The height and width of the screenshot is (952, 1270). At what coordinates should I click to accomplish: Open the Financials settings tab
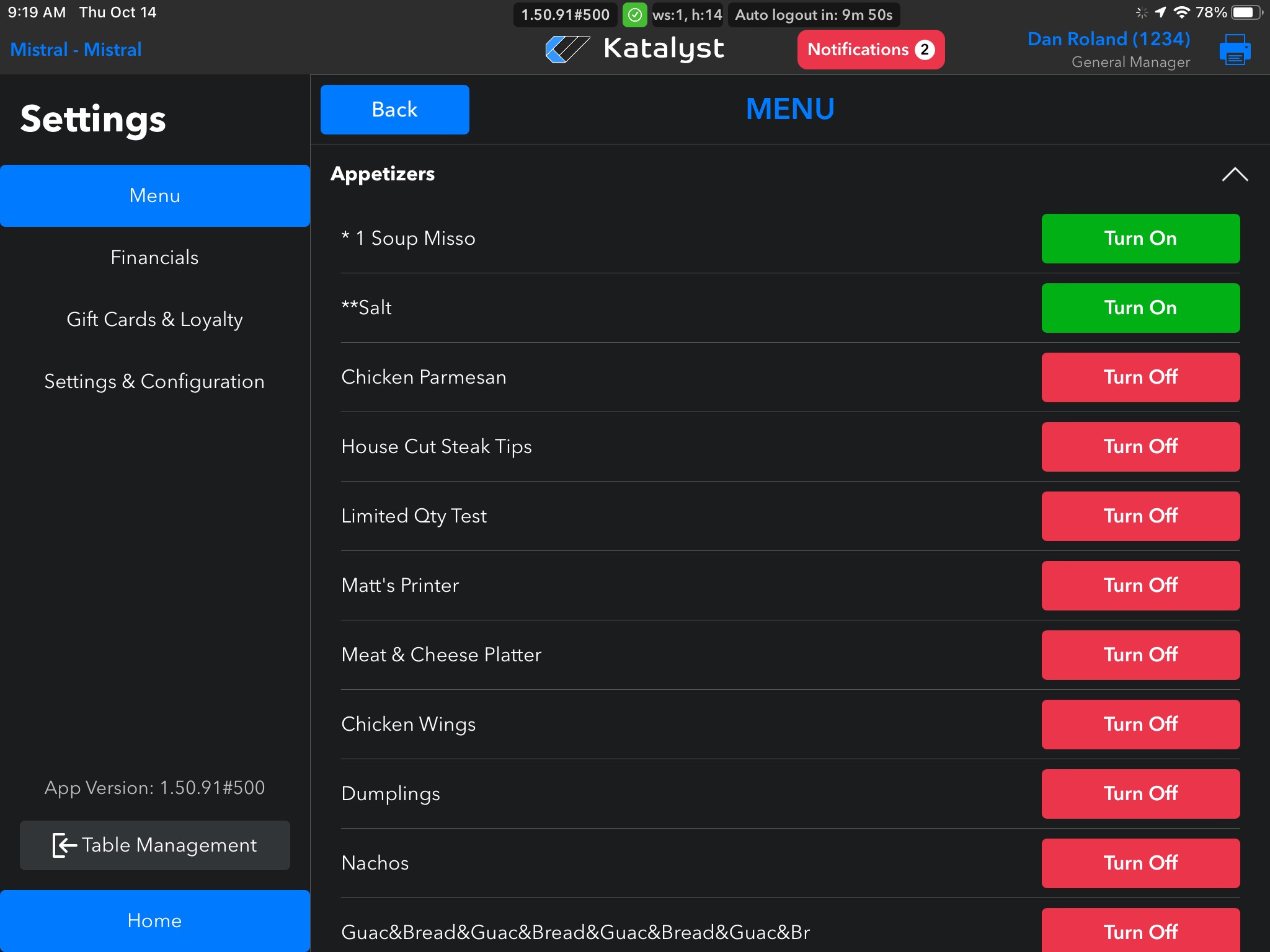154,258
